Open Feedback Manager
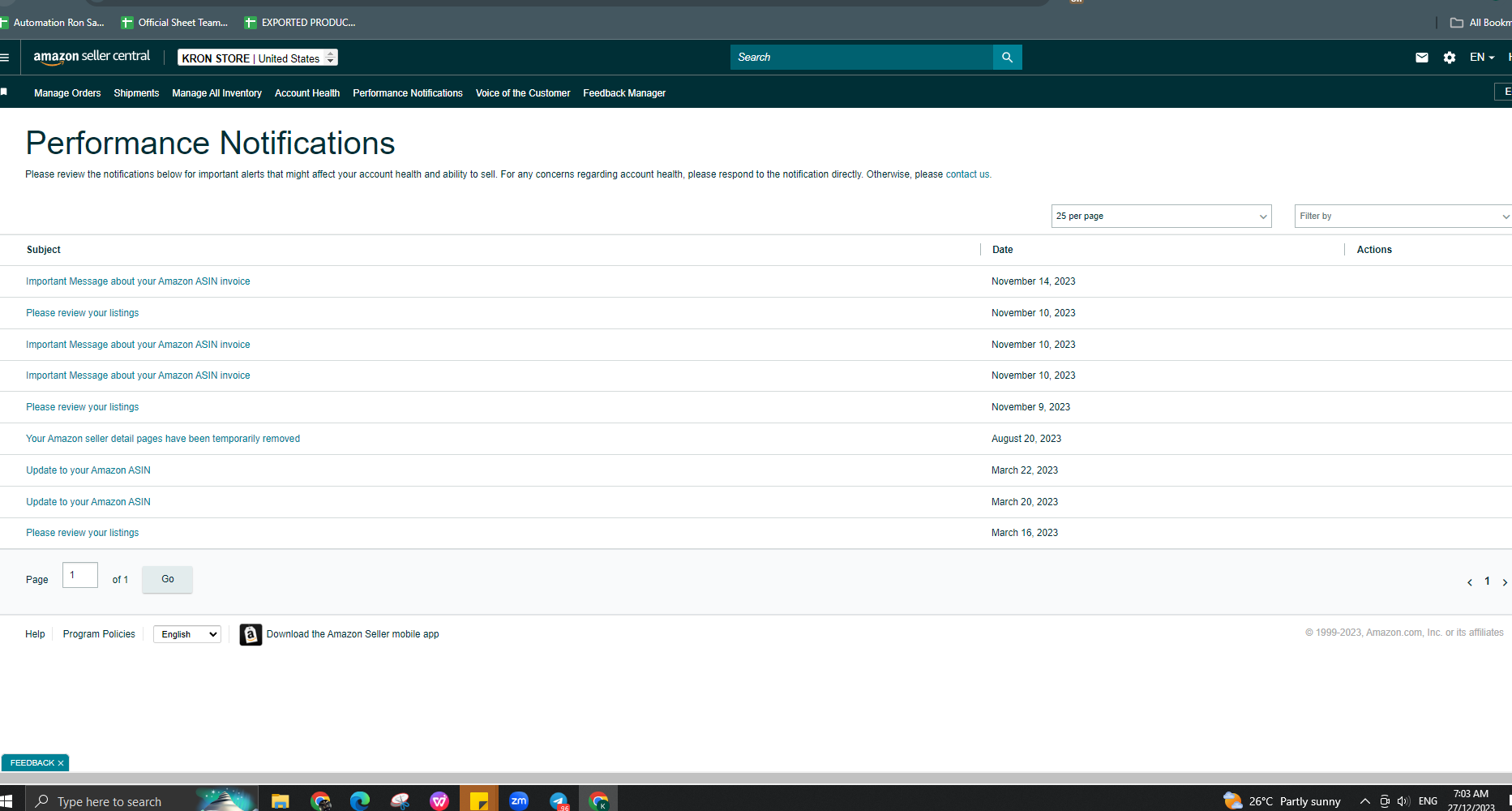Viewport: 1512px width, 811px height. 624,93
